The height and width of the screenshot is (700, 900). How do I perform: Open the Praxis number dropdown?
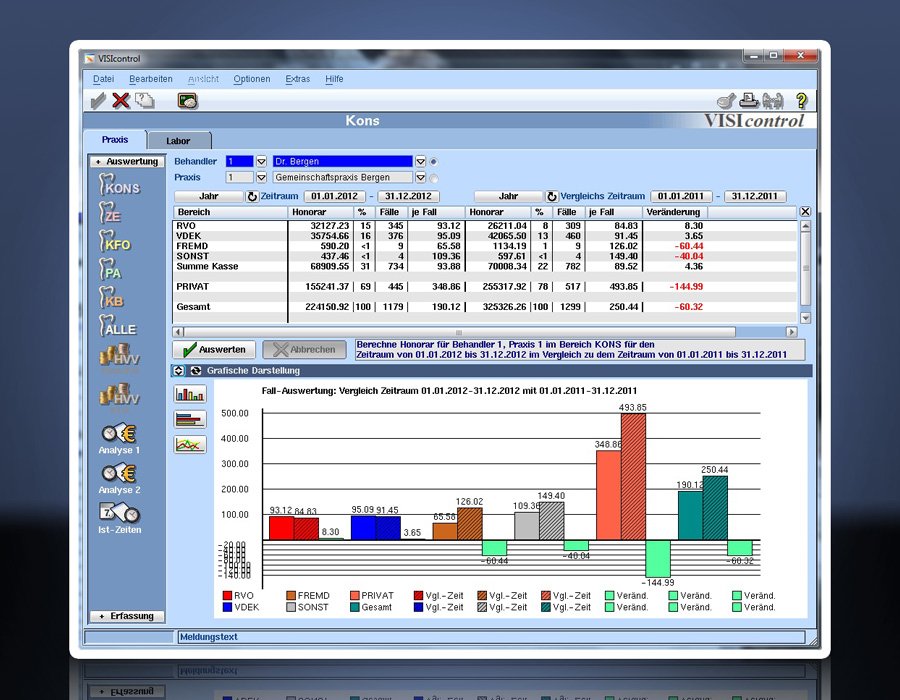[261, 177]
